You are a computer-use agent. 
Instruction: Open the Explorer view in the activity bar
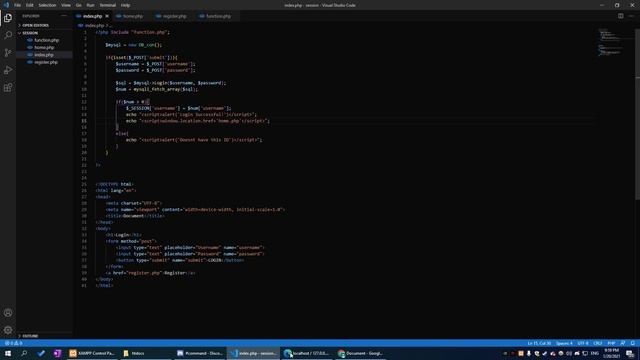[x=8, y=18]
